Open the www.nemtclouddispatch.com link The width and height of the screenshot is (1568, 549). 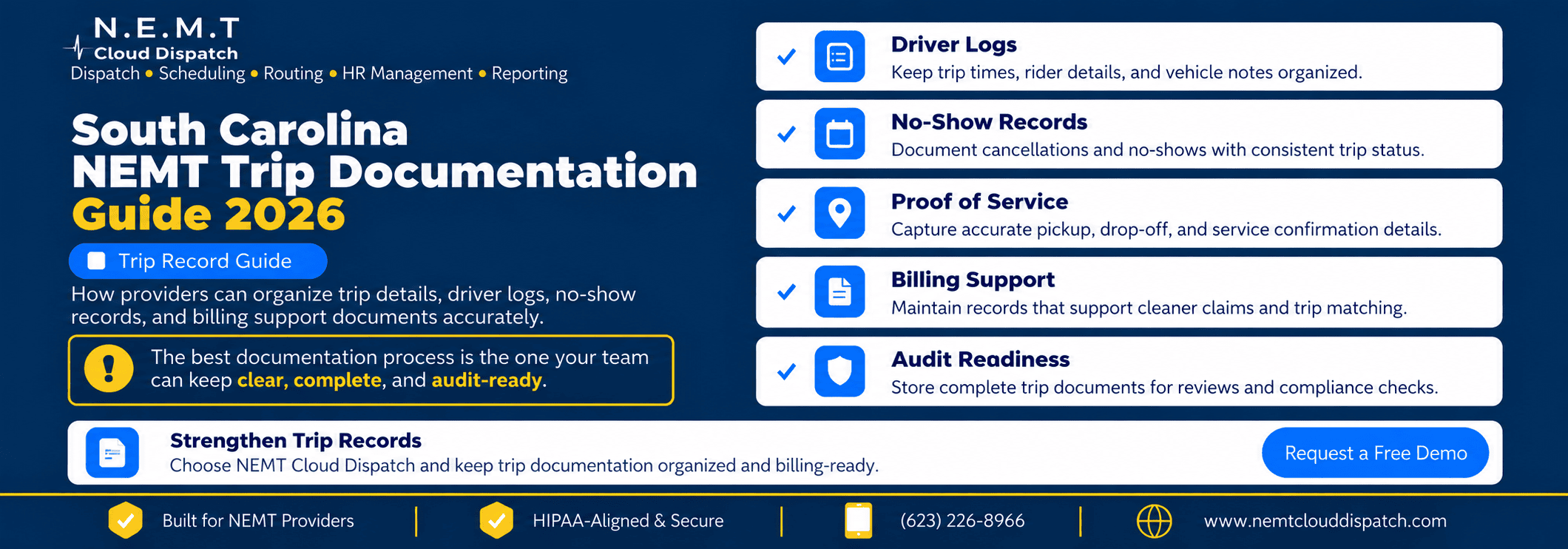pos(1325,521)
